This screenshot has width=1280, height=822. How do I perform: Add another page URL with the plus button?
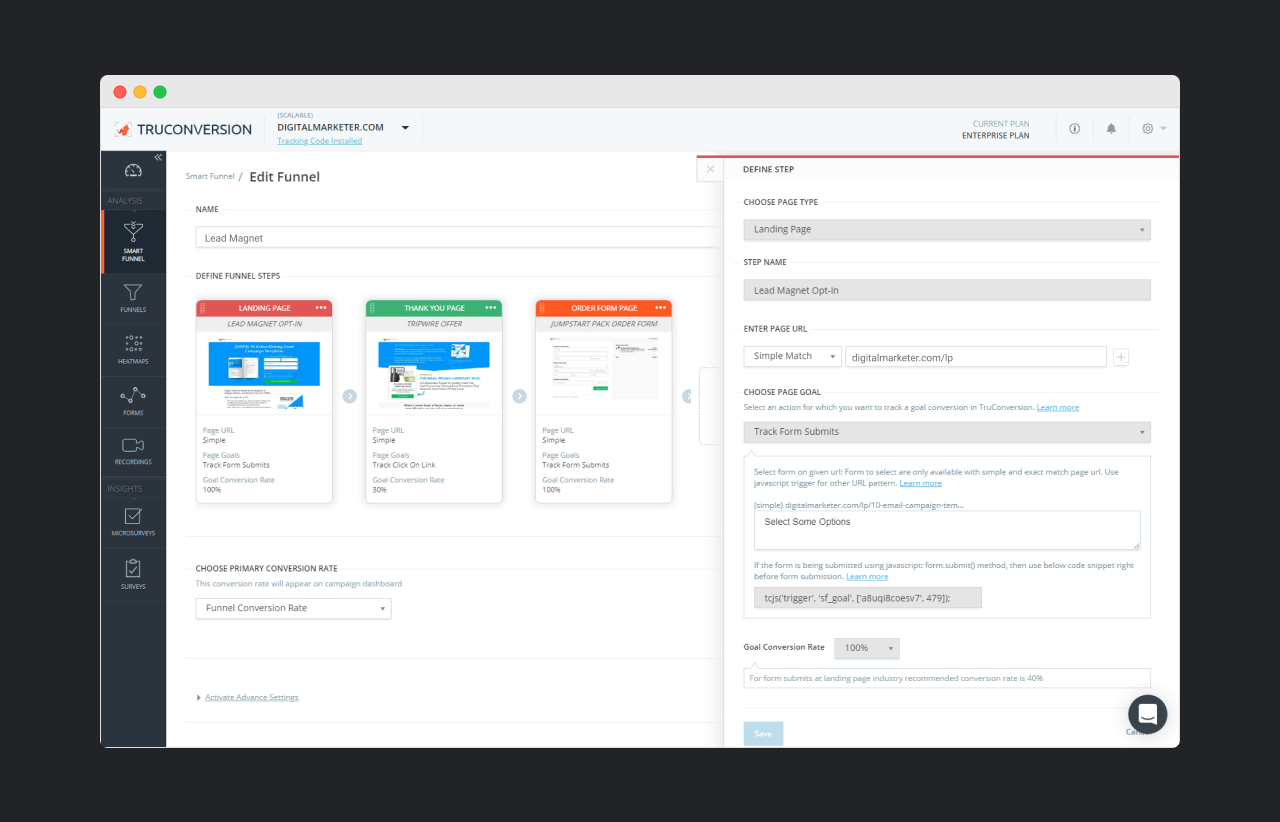[1120, 357]
